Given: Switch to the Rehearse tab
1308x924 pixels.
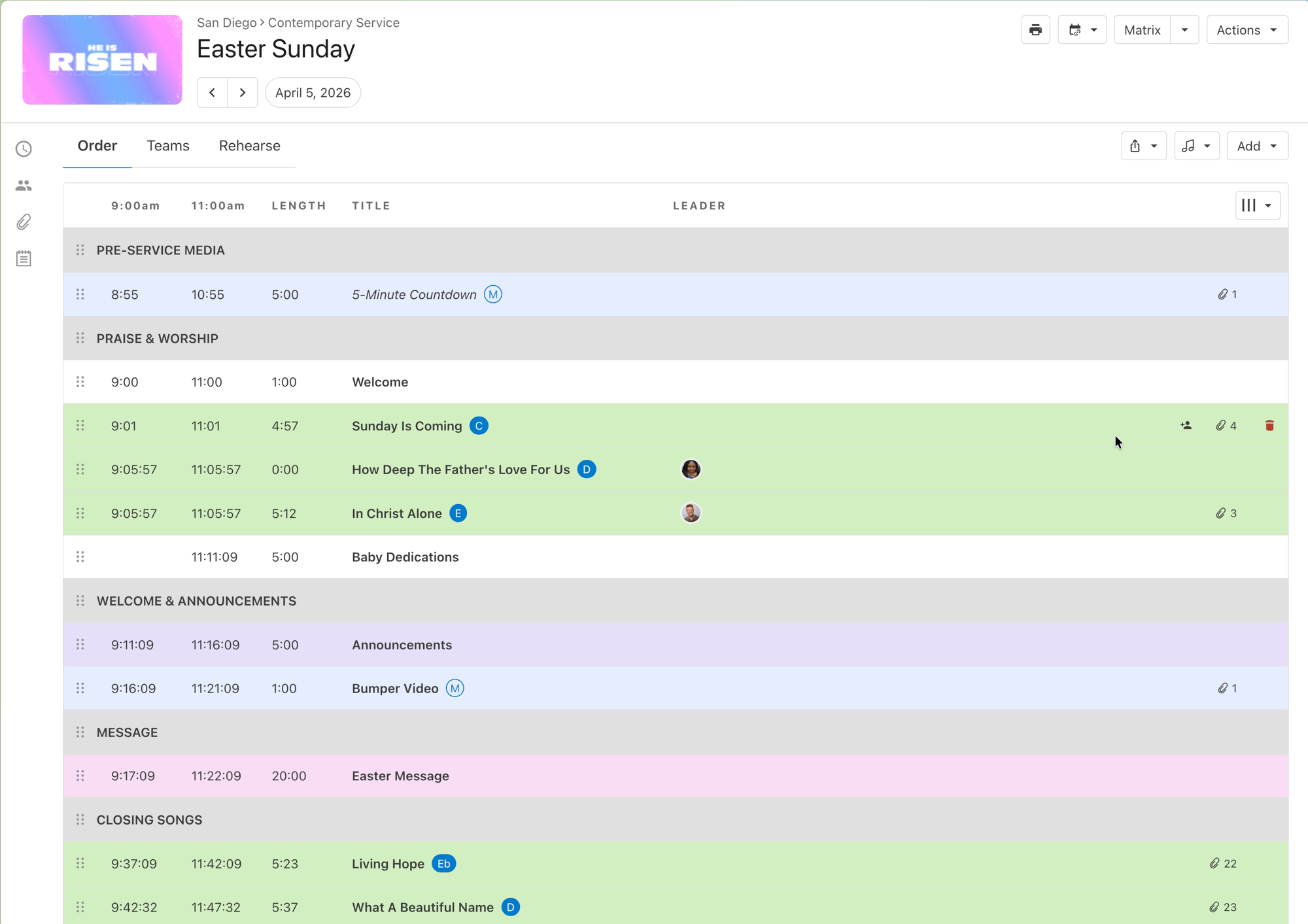Looking at the screenshot, I should (249, 146).
